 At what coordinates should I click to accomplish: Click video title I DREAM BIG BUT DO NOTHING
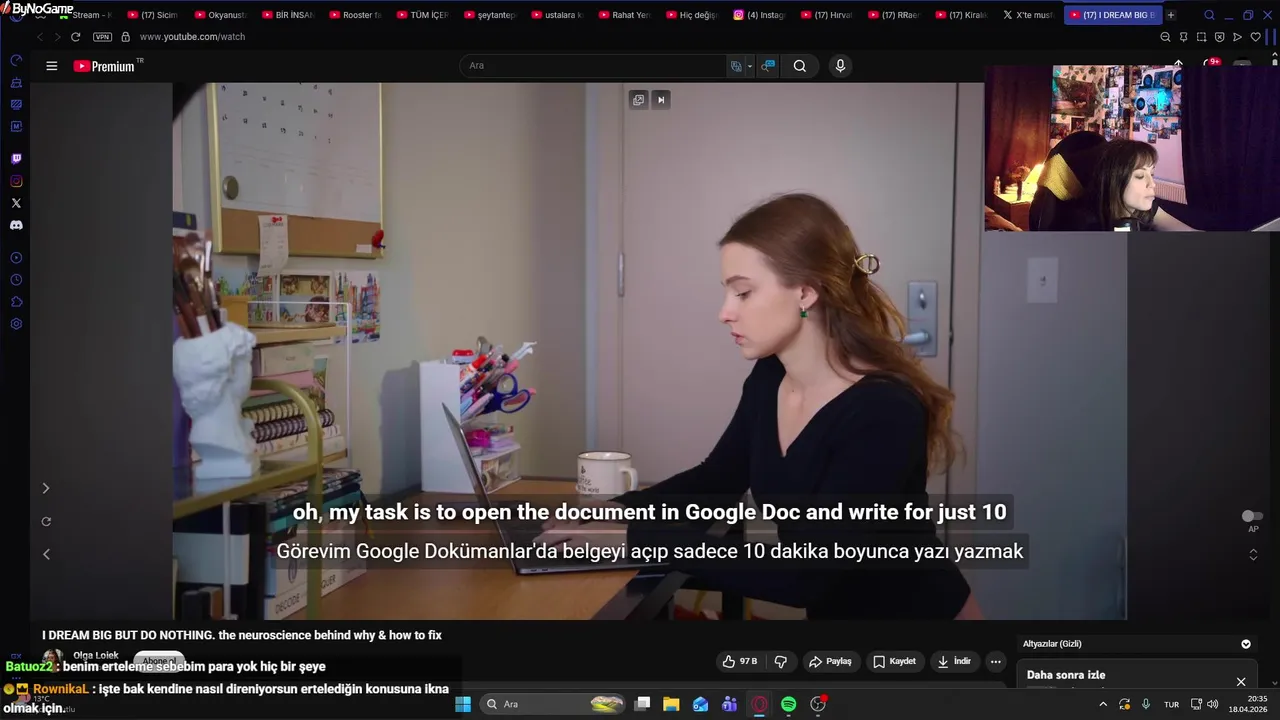(x=242, y=635)
